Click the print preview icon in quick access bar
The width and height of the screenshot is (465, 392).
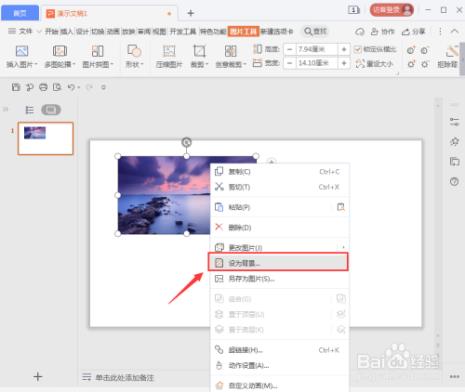click(x=57, y=87)
